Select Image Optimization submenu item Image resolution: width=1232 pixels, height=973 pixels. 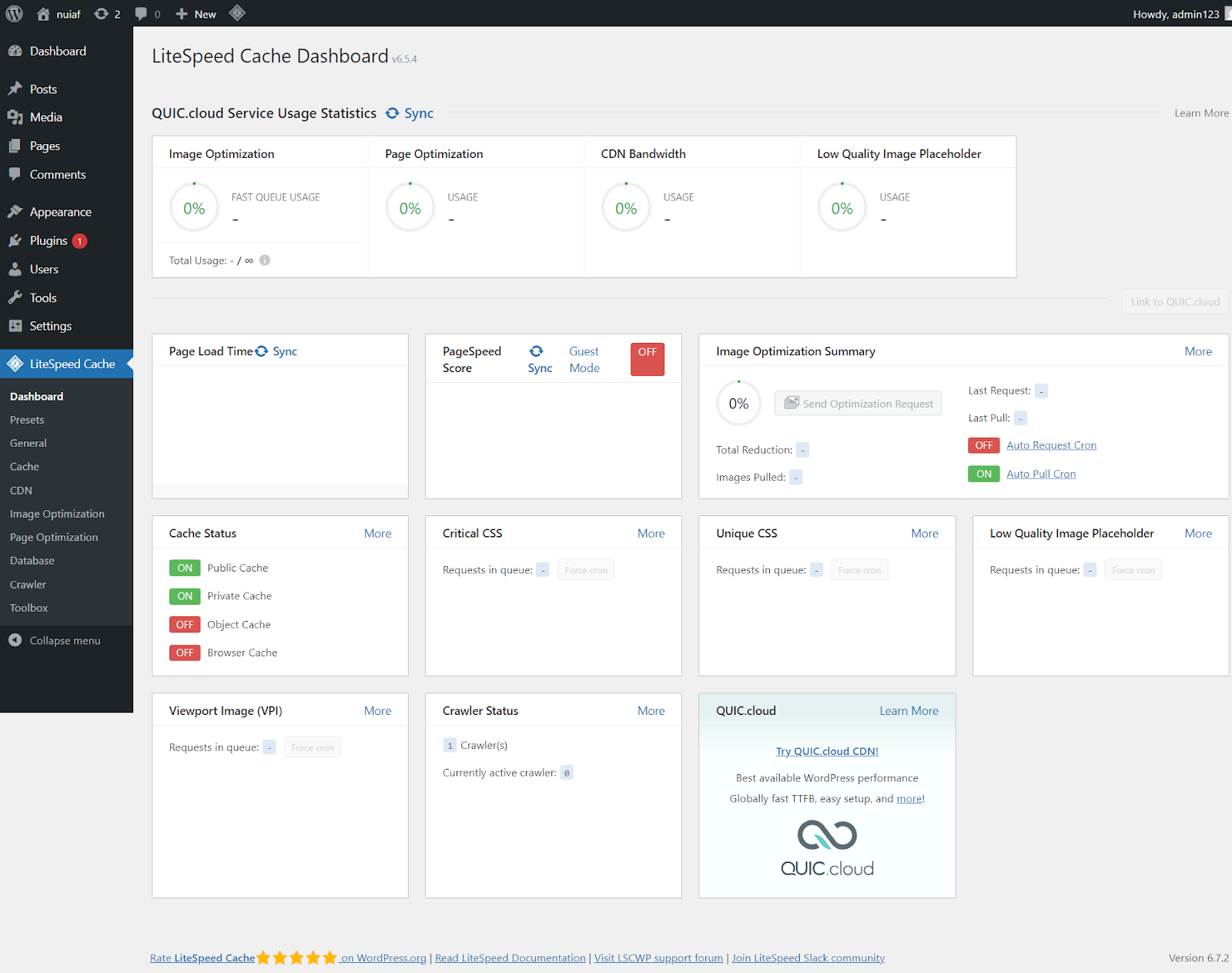57,514
